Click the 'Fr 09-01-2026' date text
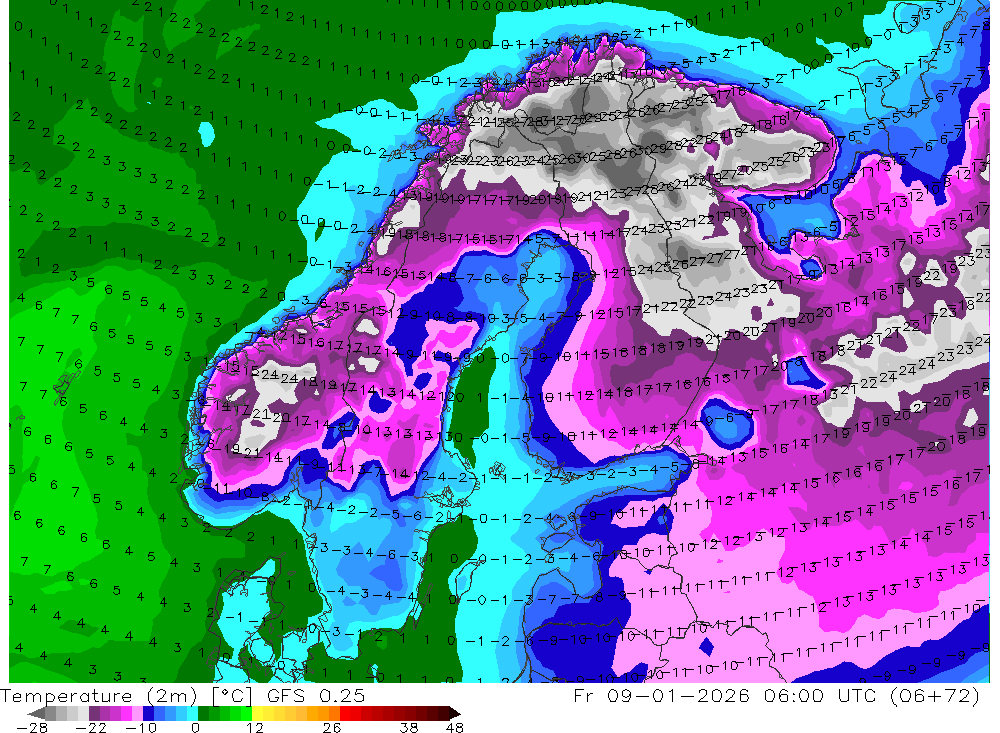 click(x=661, y=695)
